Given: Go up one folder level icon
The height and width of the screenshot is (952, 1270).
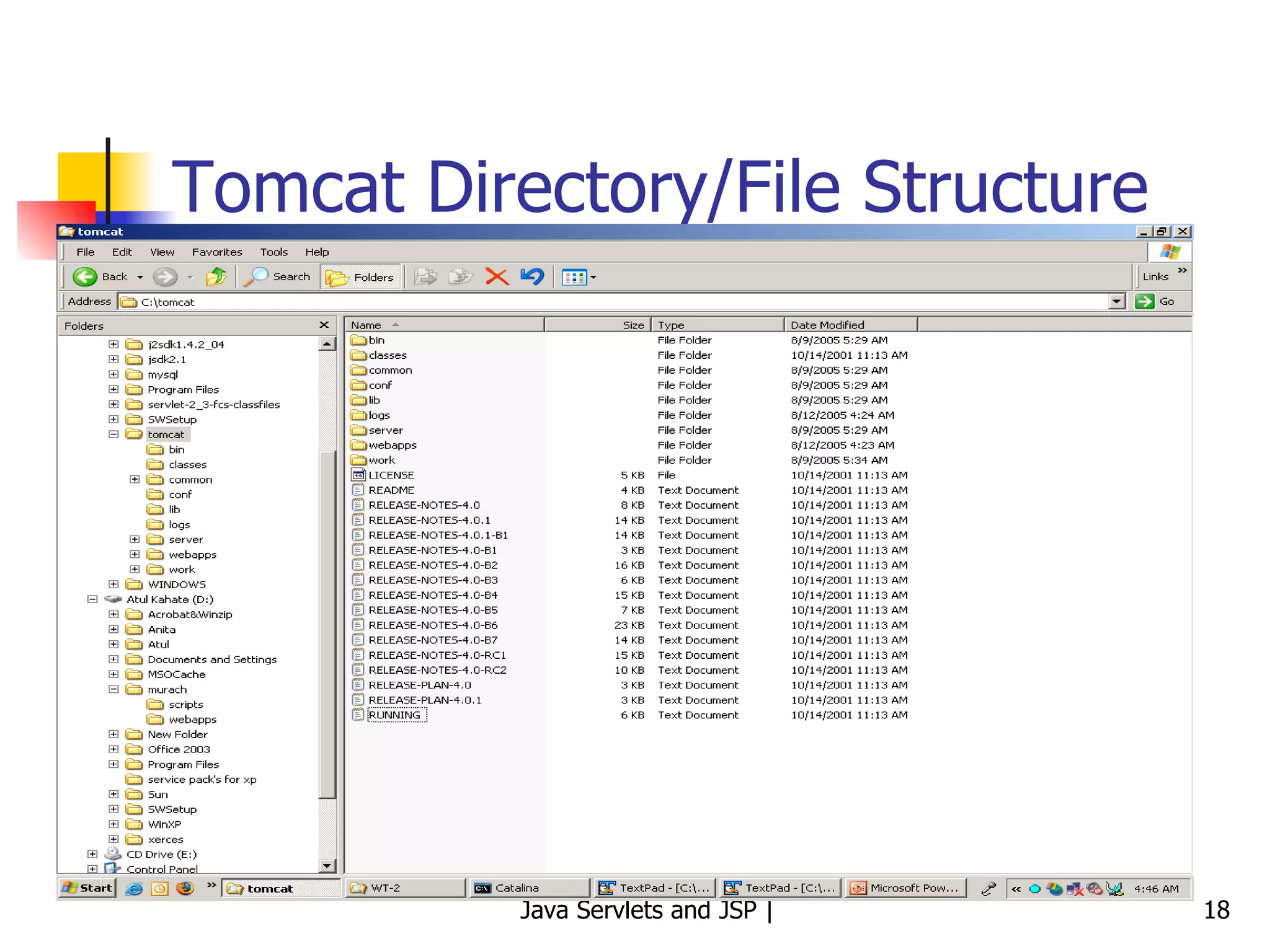Looking at the screenshot, I should 216,276.
